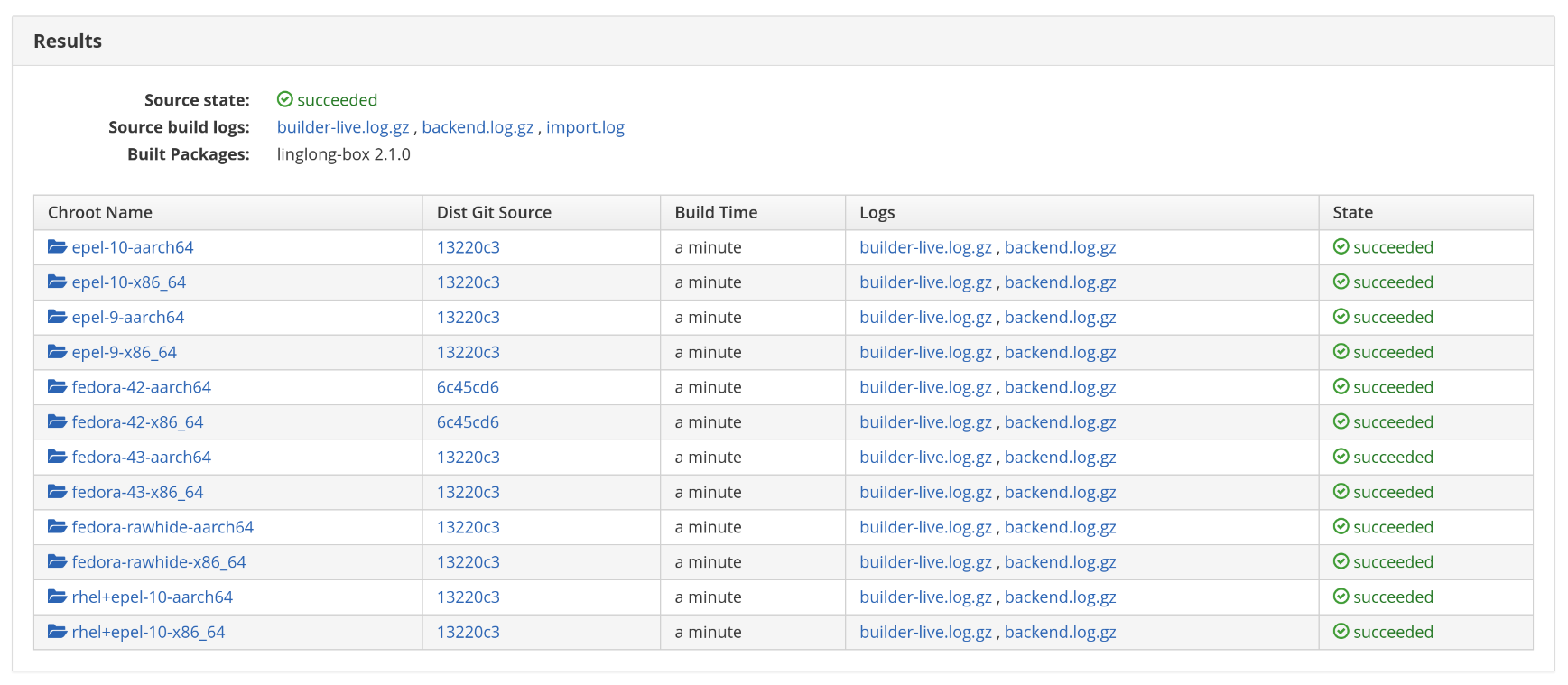
Task: Click the succeeded check icon for epel-10-aarch64
Action: point(1341,246)
